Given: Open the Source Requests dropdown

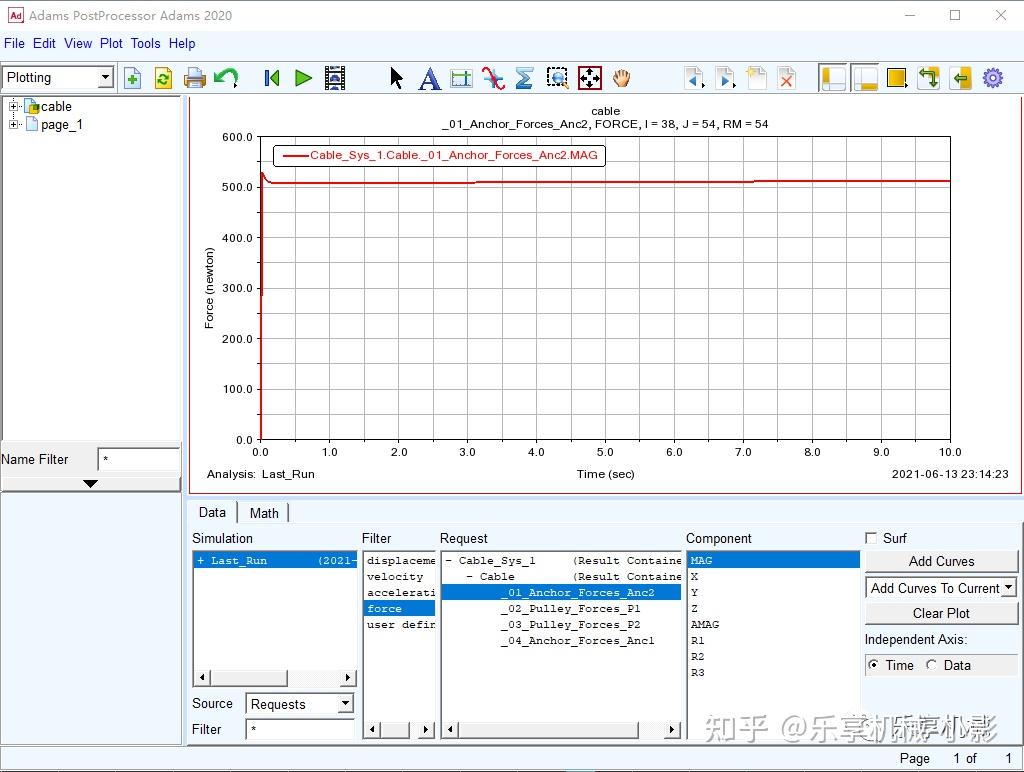Looking at the screenshot, I should click(x=344, y=704).
